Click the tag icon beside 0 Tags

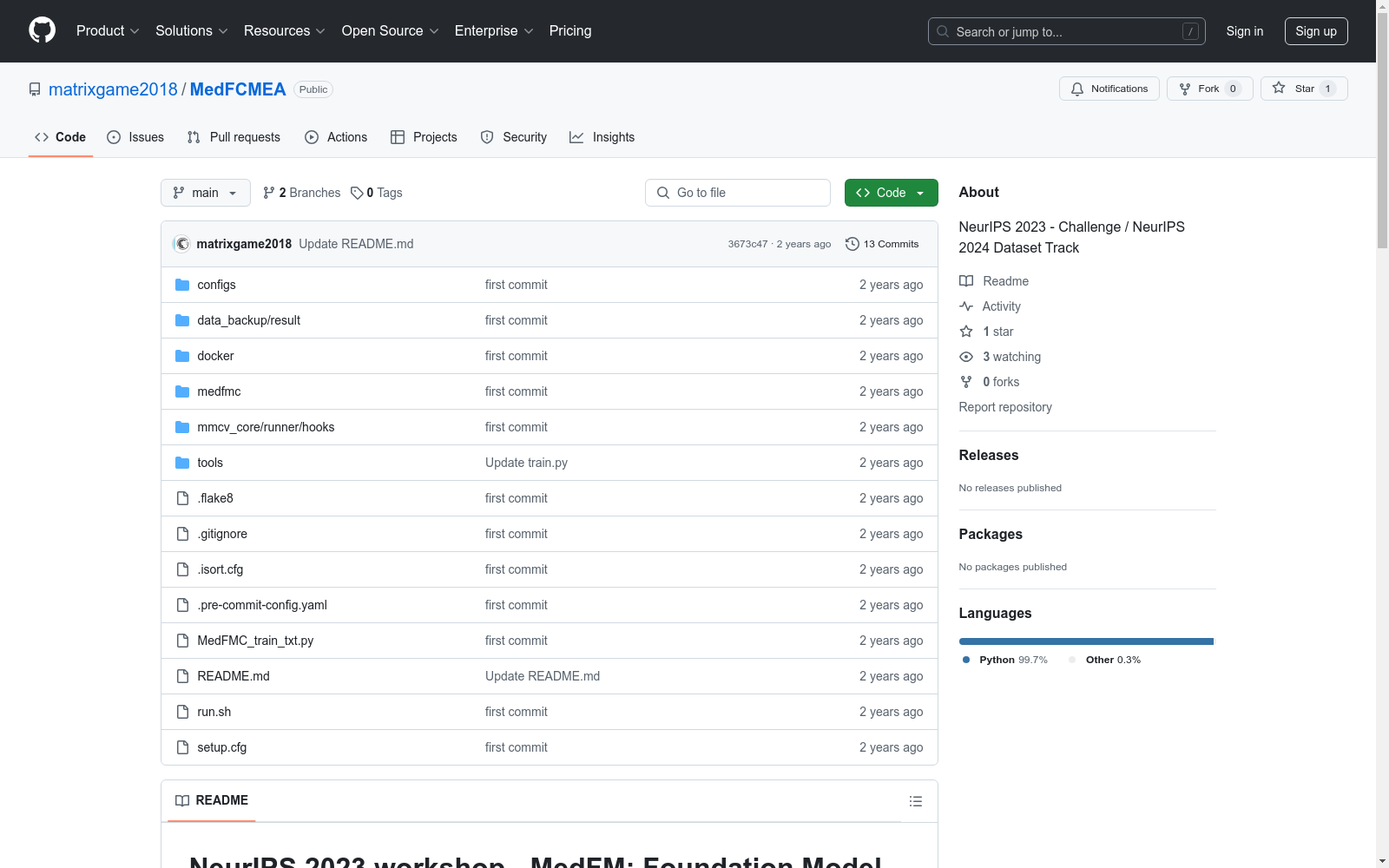pyautogui.click(x=357, y=193)
